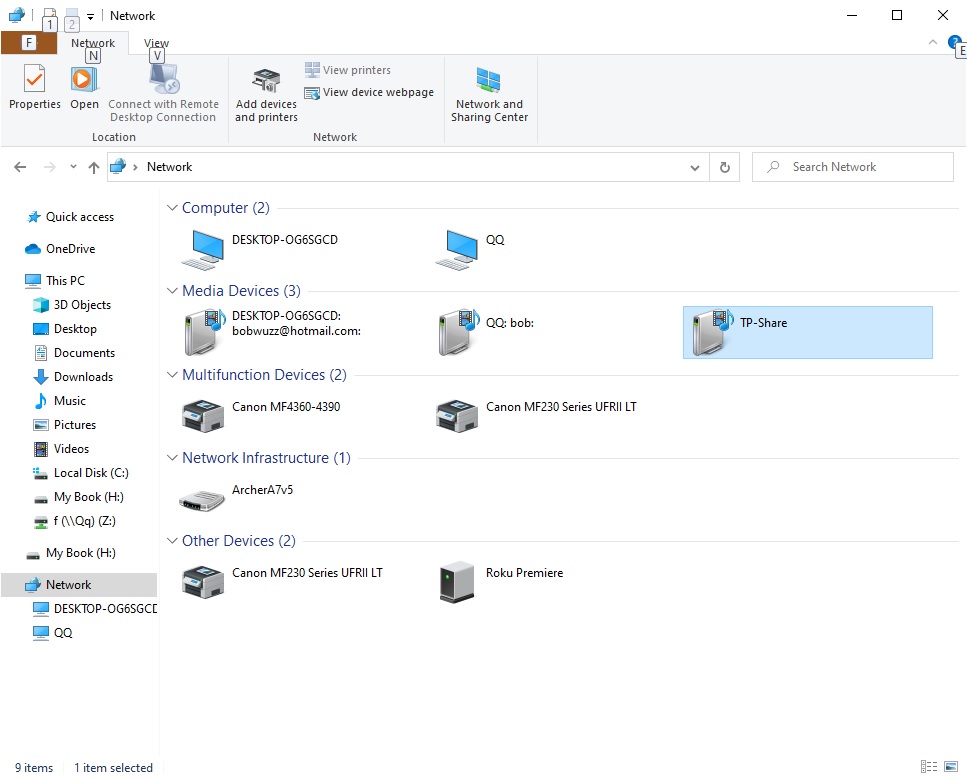Click the Properties ribbon icon
This screenshot has width=967, height=780.
coord(35,88)
